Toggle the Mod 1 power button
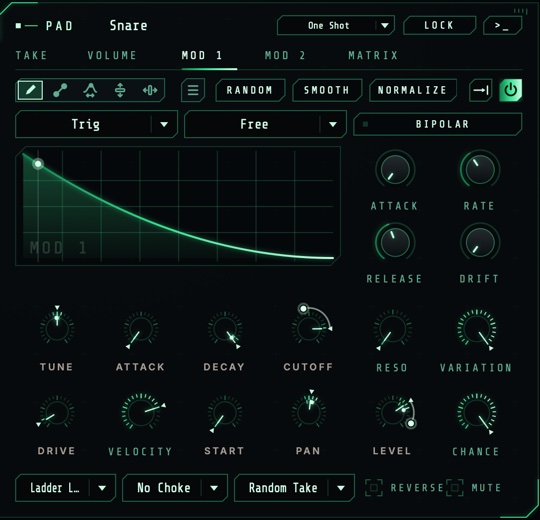 click(510, 90)
